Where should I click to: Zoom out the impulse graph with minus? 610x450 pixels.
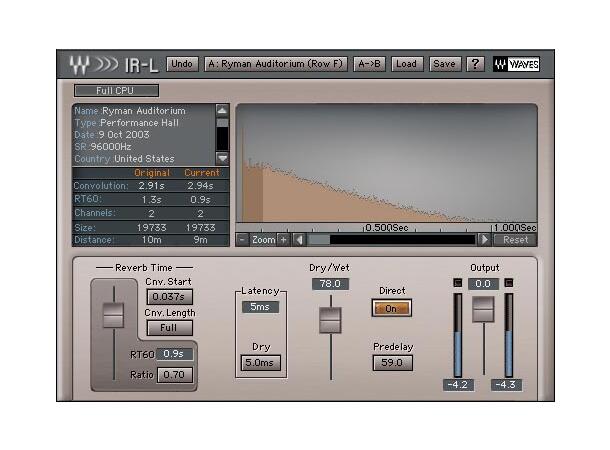coord(242,240)
